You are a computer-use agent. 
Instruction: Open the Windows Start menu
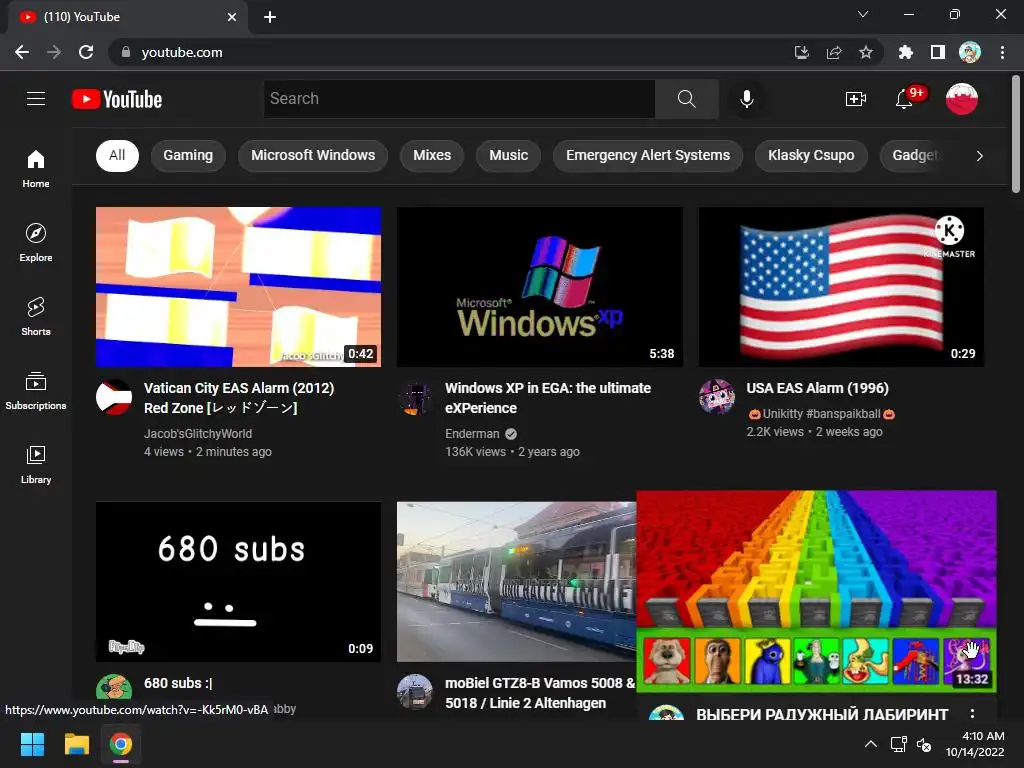(32, 744)
